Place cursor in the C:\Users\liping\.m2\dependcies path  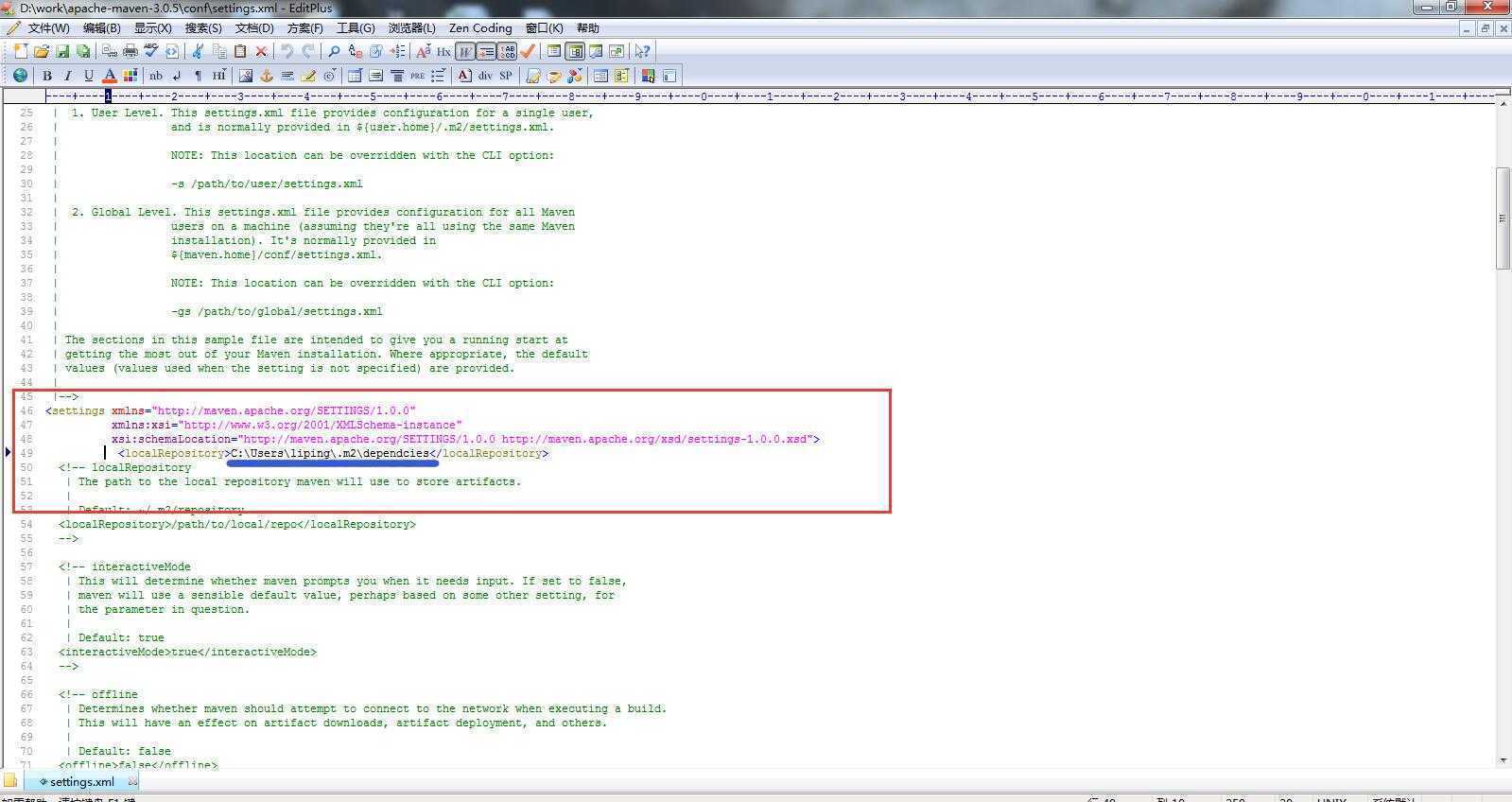[329, 453]
